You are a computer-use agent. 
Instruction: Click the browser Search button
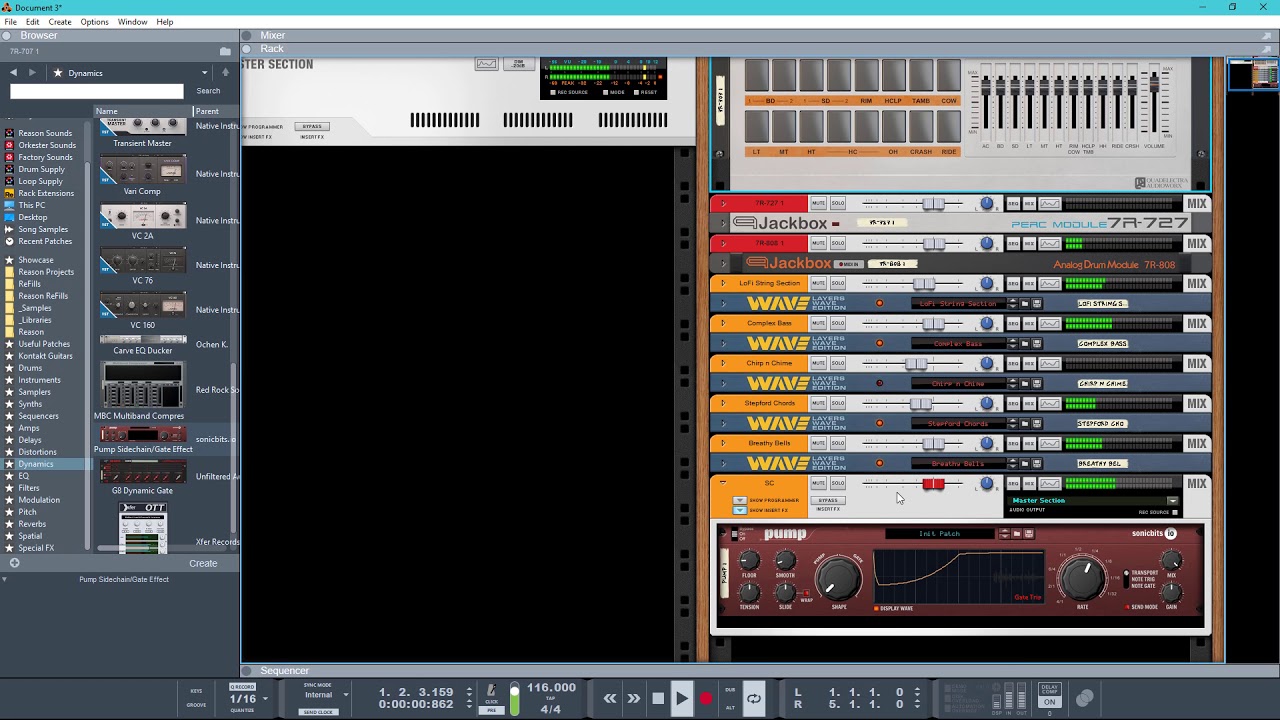(x=208, y=91)
